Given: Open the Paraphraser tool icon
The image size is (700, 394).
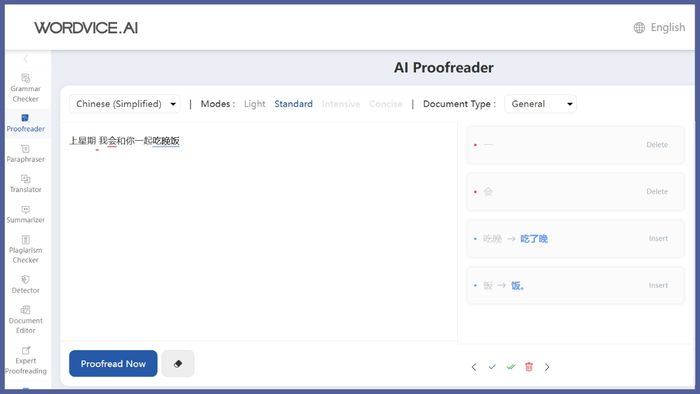Looking at the screenshot, I should pos(25,149).
